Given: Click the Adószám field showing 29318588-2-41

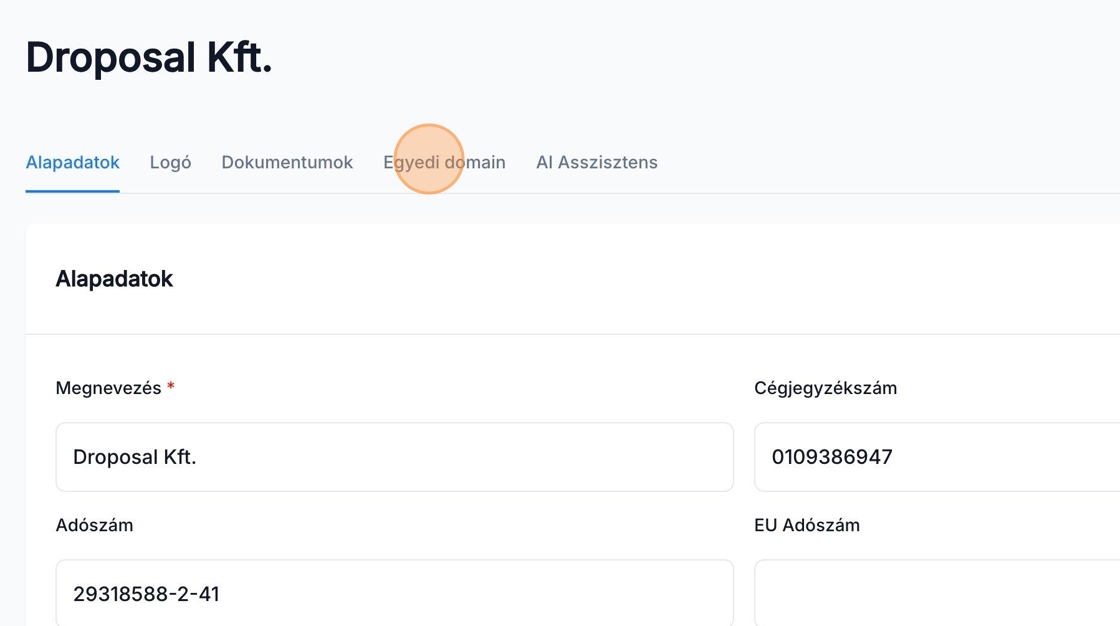Looking at the screenshot, I should click(394, 594).
